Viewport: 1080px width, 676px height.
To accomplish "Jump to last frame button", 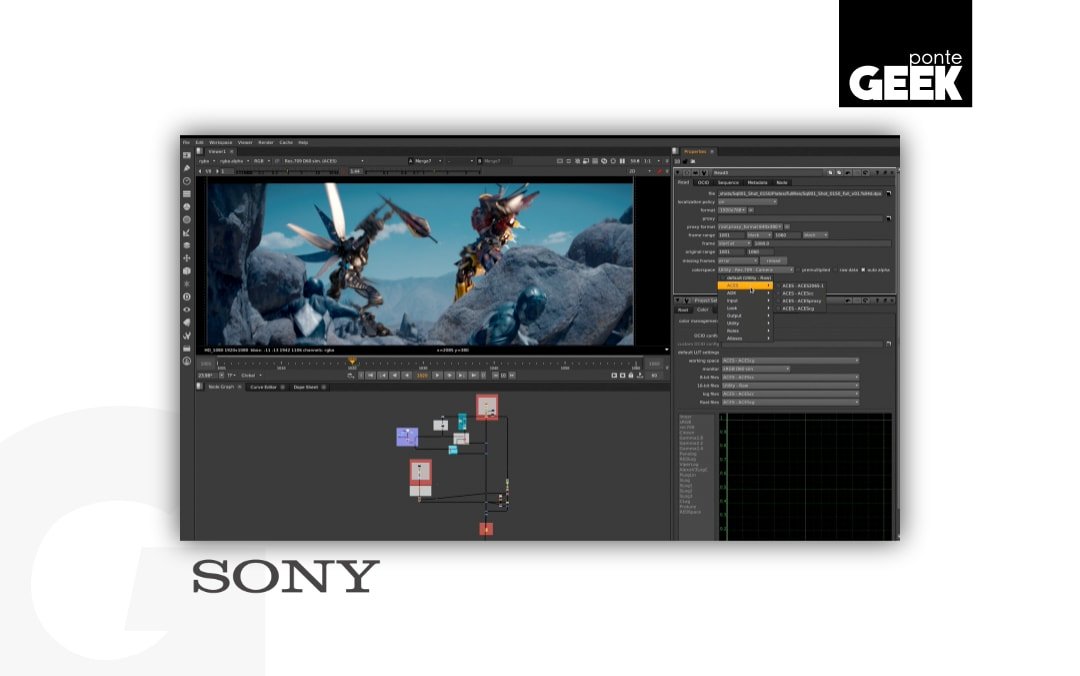I will [474, 376].
